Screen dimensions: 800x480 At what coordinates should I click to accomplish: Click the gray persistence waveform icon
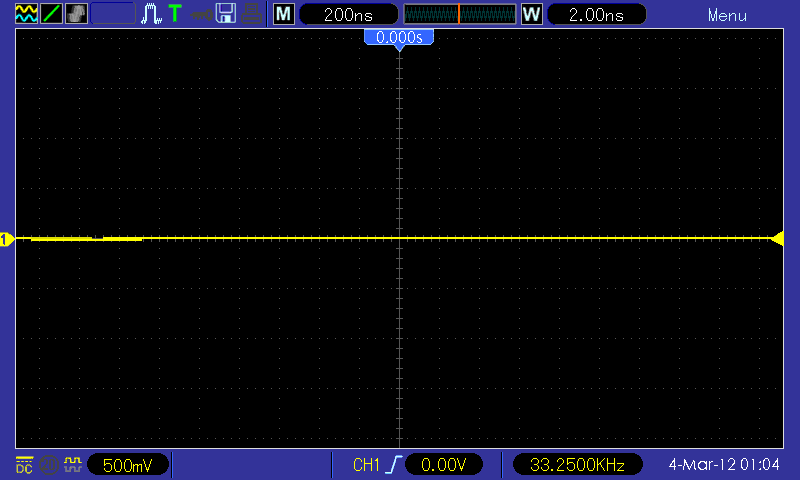pyautogui.click(x=77, y=14)
